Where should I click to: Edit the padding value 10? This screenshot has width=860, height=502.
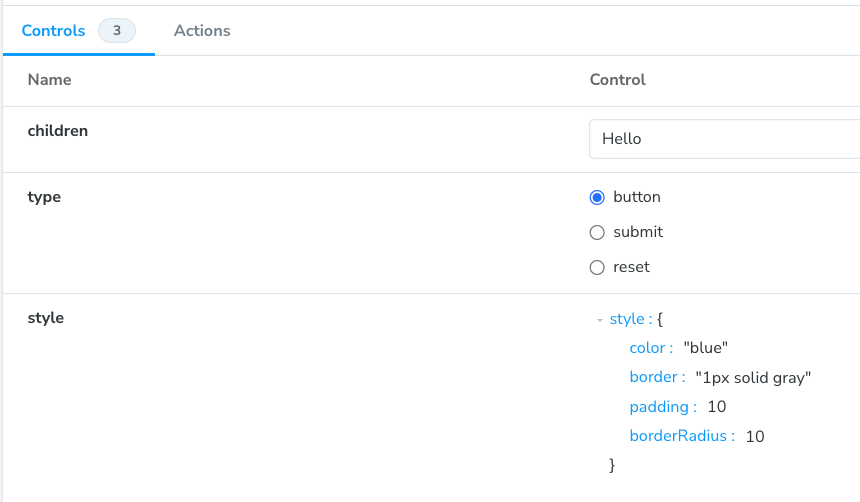(716, 407)
